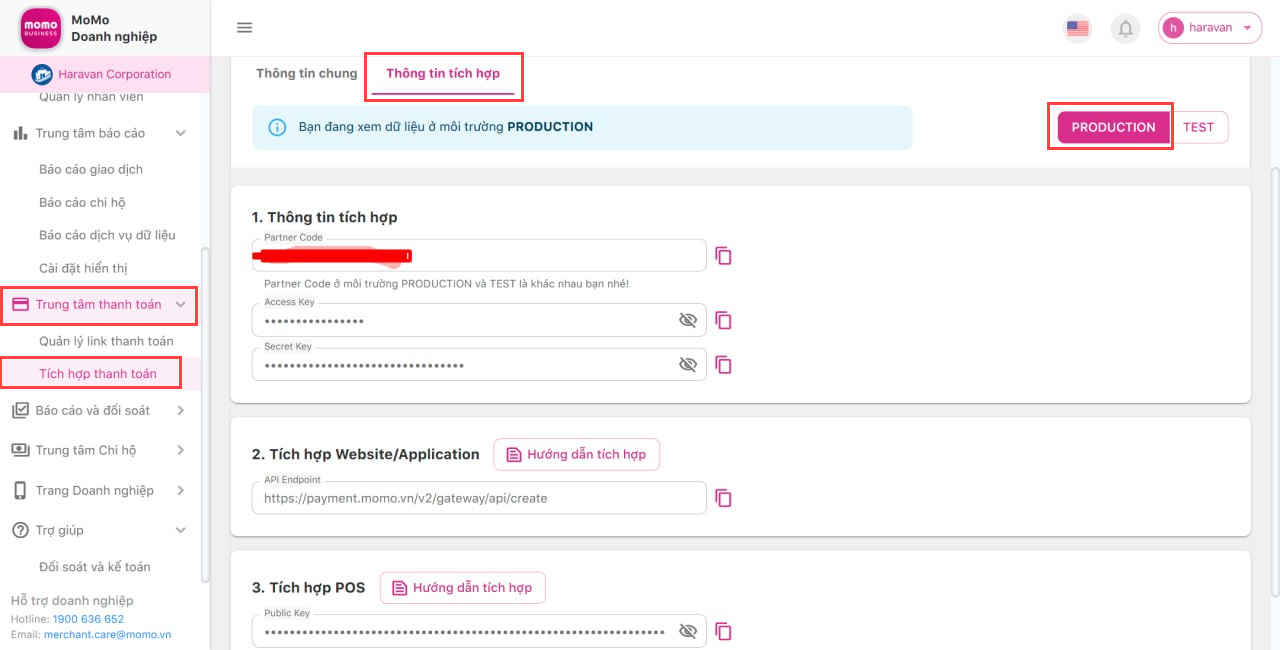Open Báo cáo dịch vụ dữ liệu
Screen dimensions: 1280x650
tap(107, 235)
